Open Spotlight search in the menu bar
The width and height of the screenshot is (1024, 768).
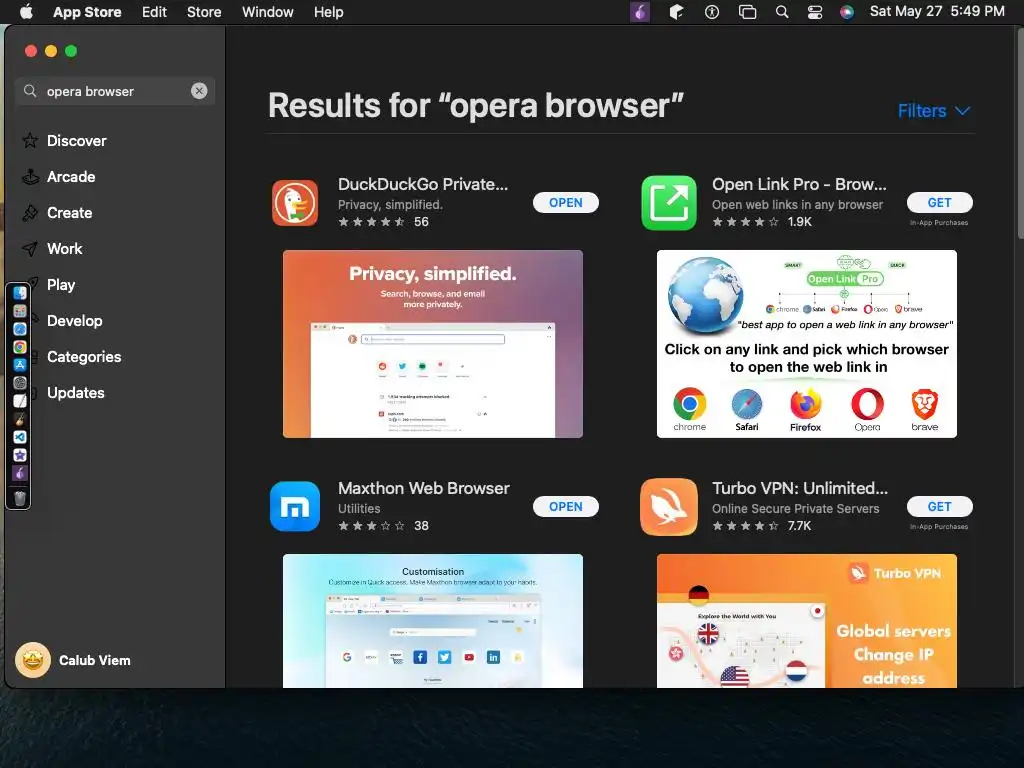click(782, 12)
